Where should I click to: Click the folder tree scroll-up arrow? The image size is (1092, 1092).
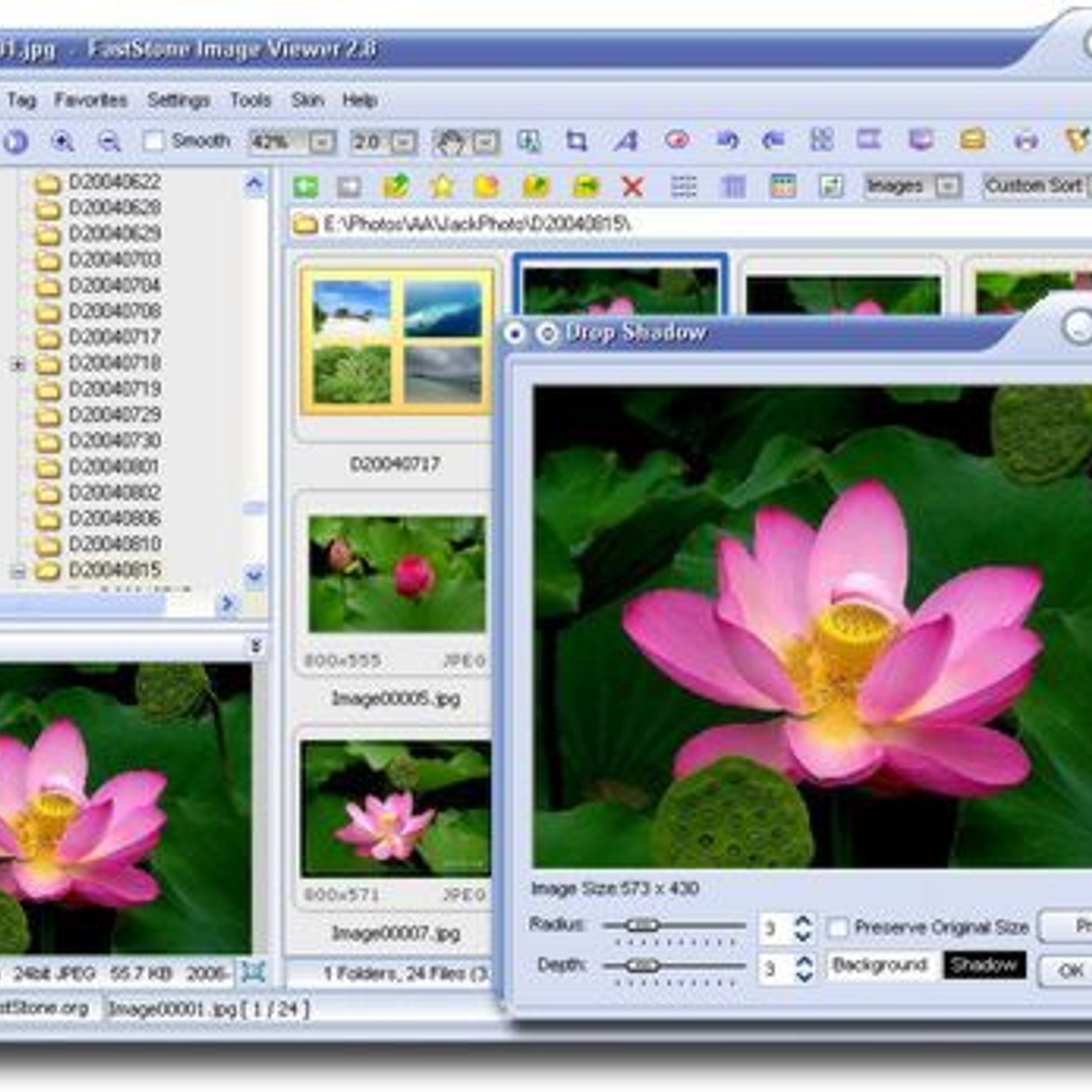pyautogui.click(x=255, y=185)
